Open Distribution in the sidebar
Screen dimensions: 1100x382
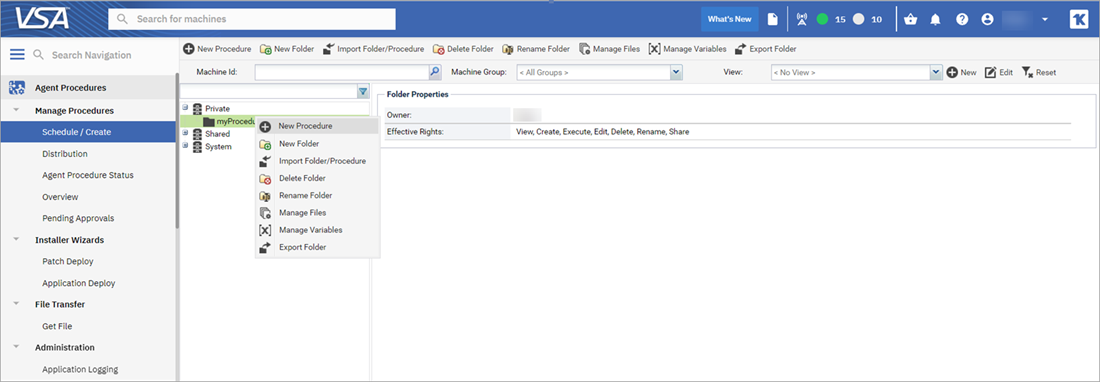pyautogui.click(x=65, y=154)
